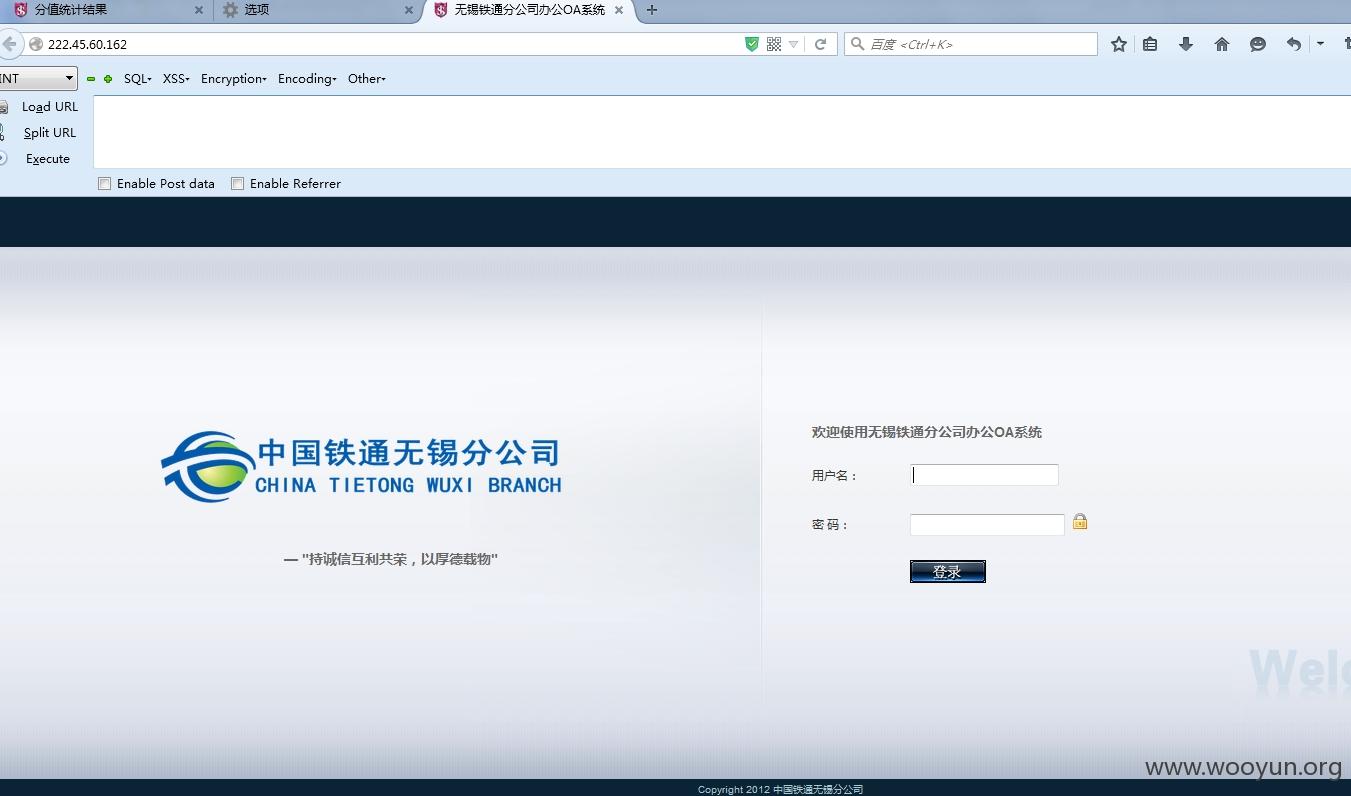This screenshot has width=1351, height=796.
Task: Close the 无锡铁通分公司办公OA系统 tab
Action: pos(619,10)
